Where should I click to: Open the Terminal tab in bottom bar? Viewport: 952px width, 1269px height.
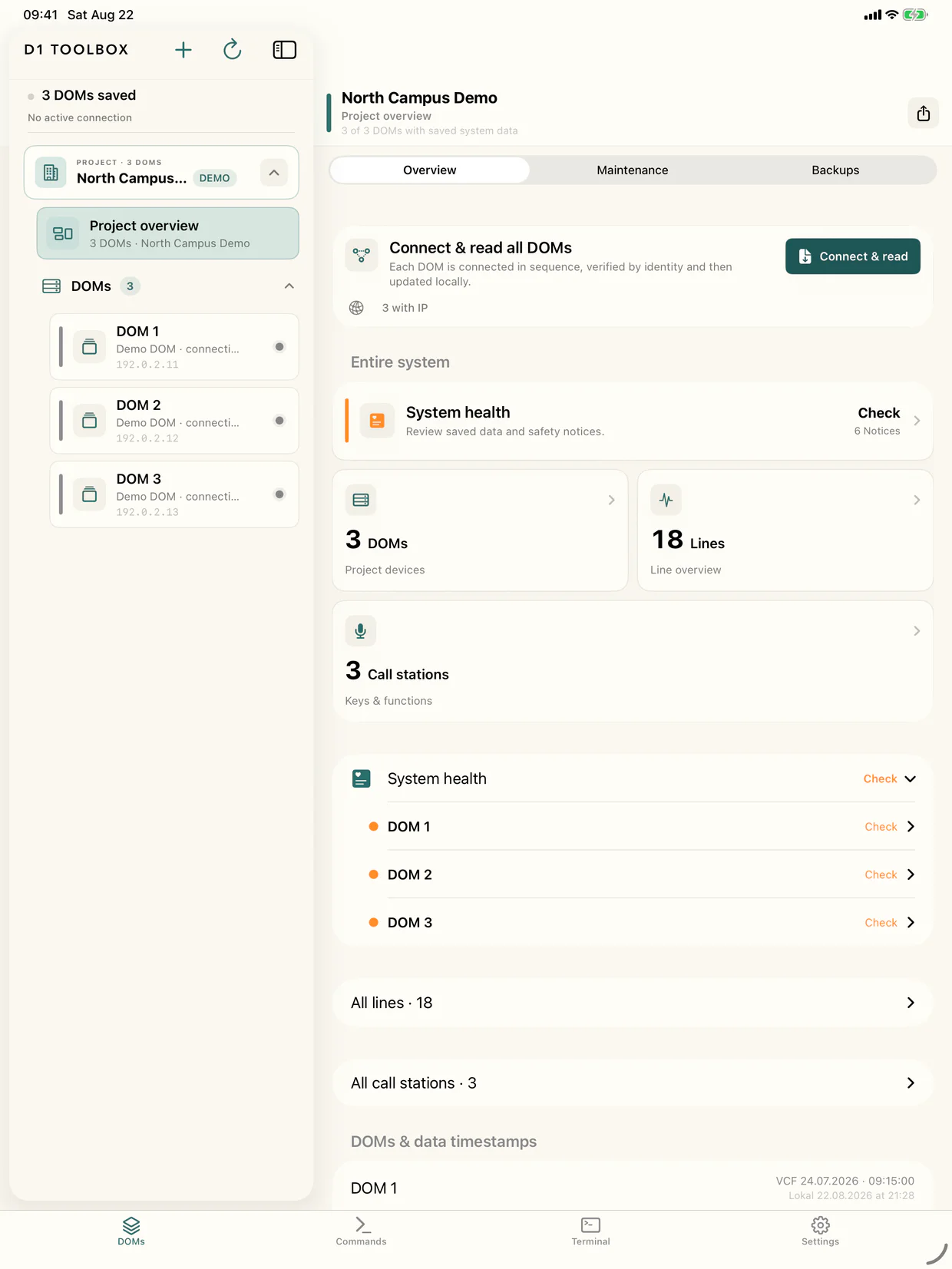(590, 1231)
